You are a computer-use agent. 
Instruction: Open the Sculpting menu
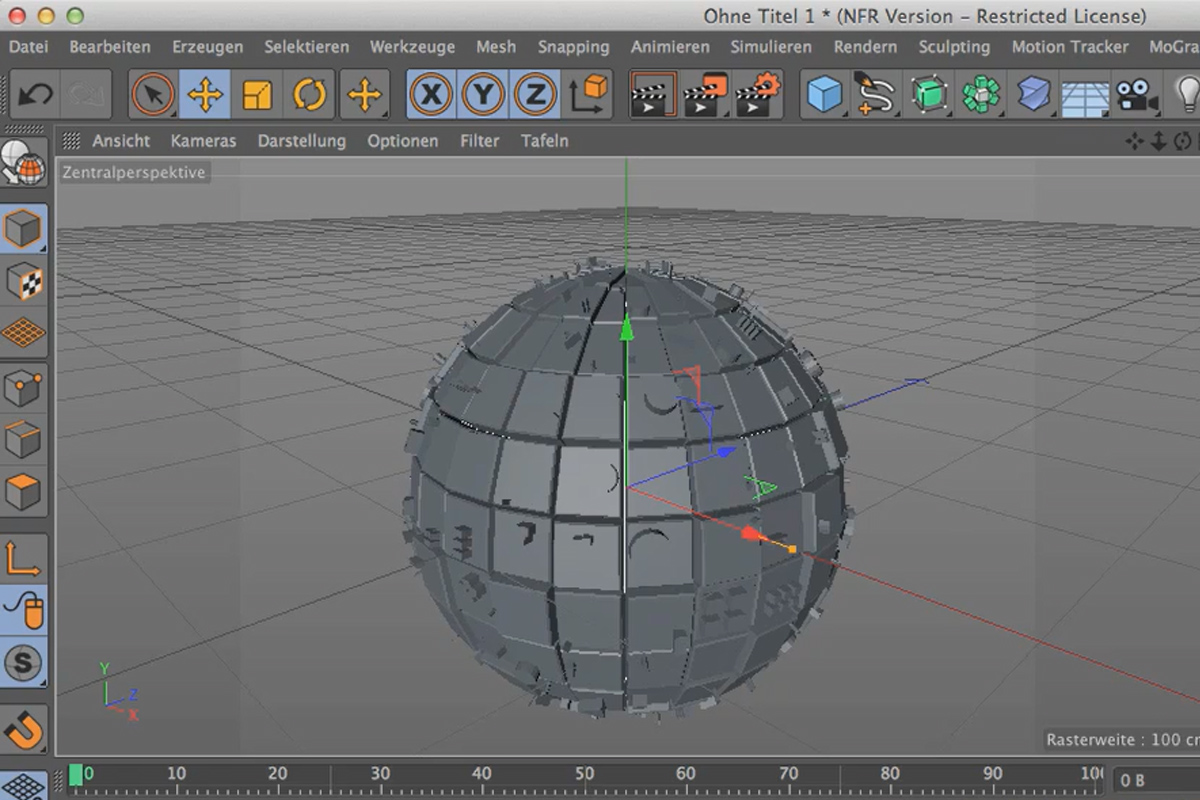pyautogui.click(x=954, y=47)
